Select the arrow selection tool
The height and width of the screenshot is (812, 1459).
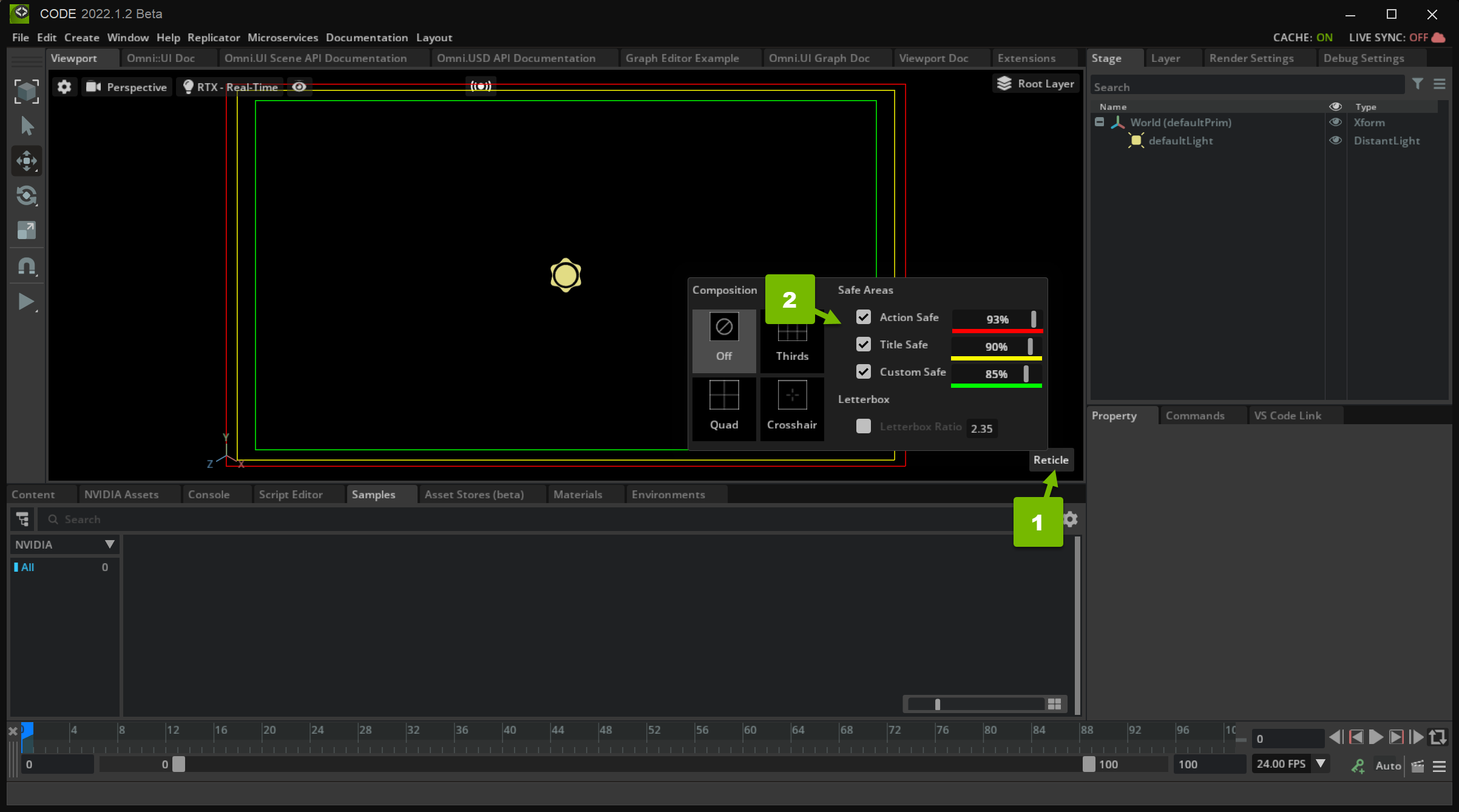coord(27,126)
